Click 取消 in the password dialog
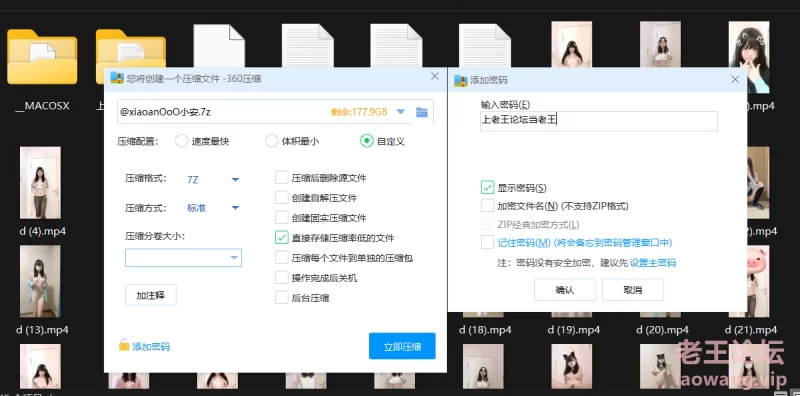The image size is (800, 396). click(633, 290)
